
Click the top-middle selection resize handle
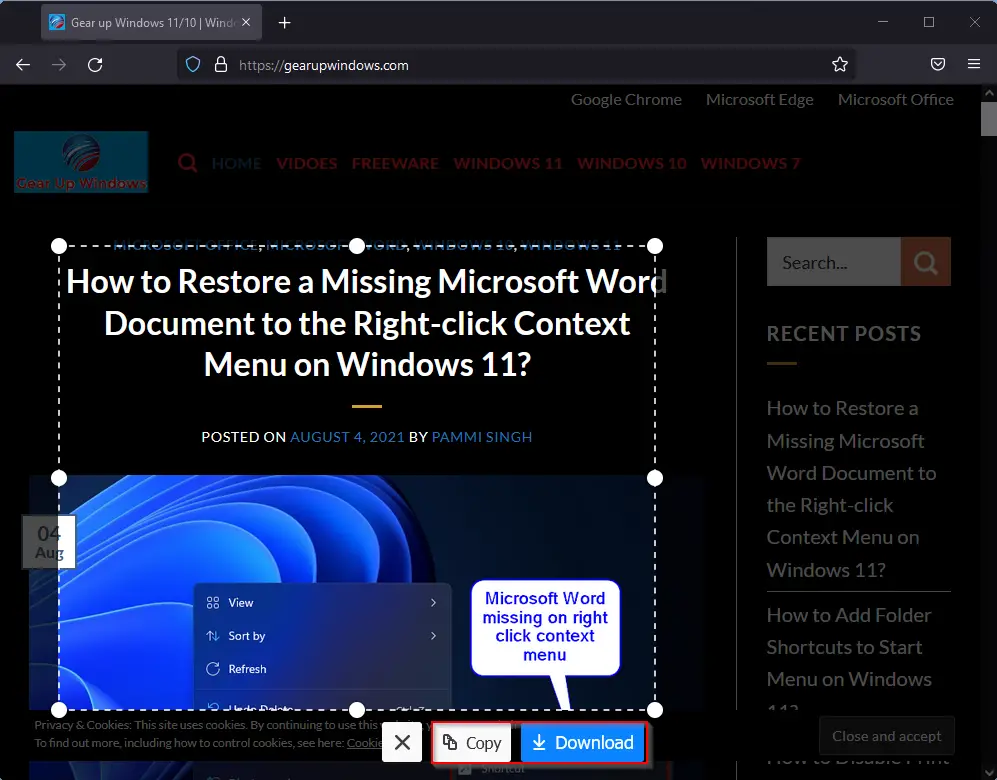(x=357, y=246)
